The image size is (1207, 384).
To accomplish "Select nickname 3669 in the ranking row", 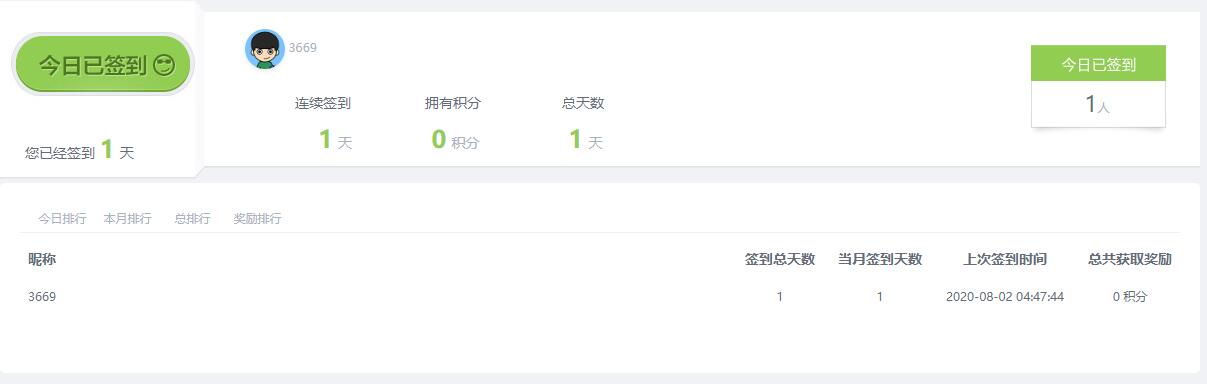I will click(x=42, y=297).
